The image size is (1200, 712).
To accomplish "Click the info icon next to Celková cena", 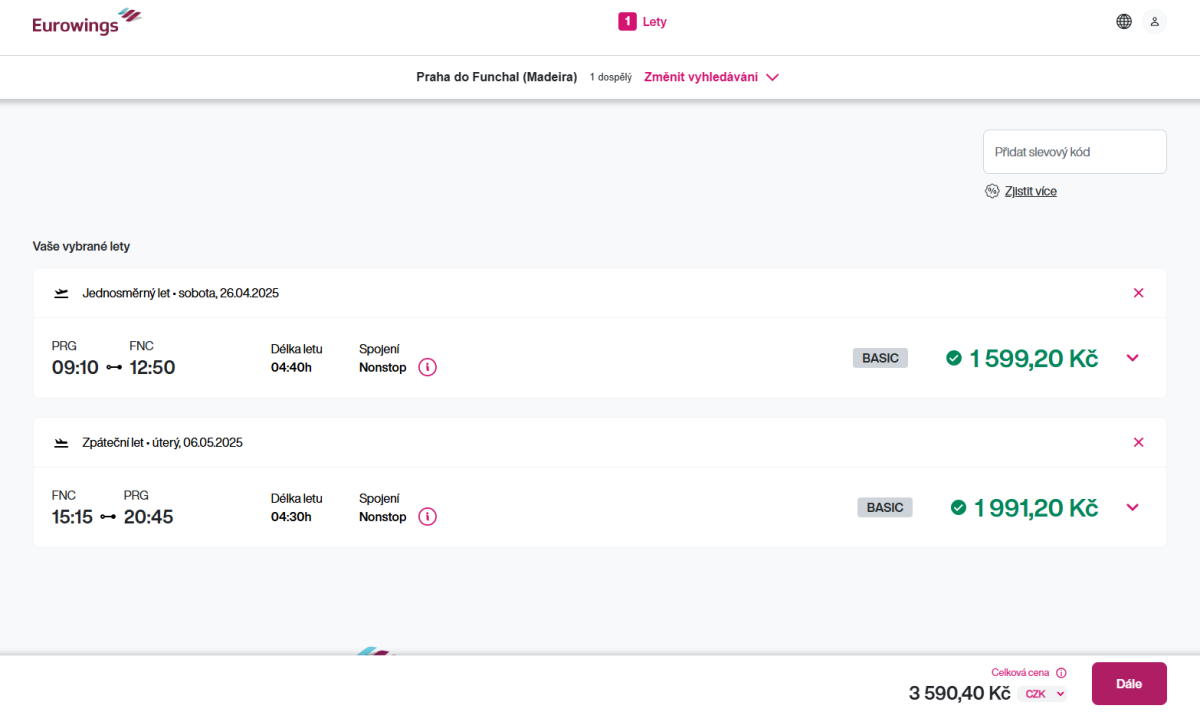I will [1061, 673].
